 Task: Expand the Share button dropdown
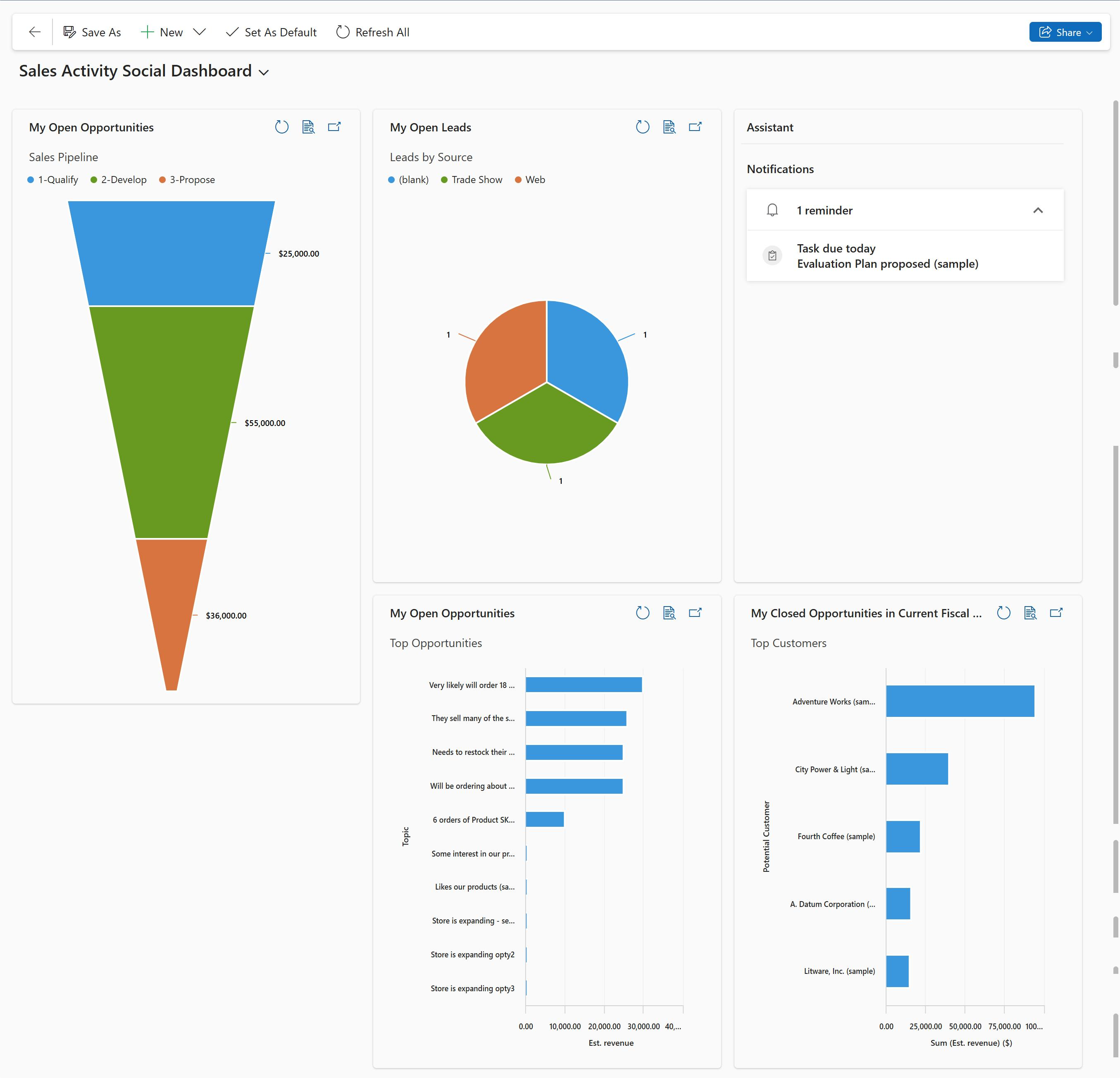[x=1093, y=32]
